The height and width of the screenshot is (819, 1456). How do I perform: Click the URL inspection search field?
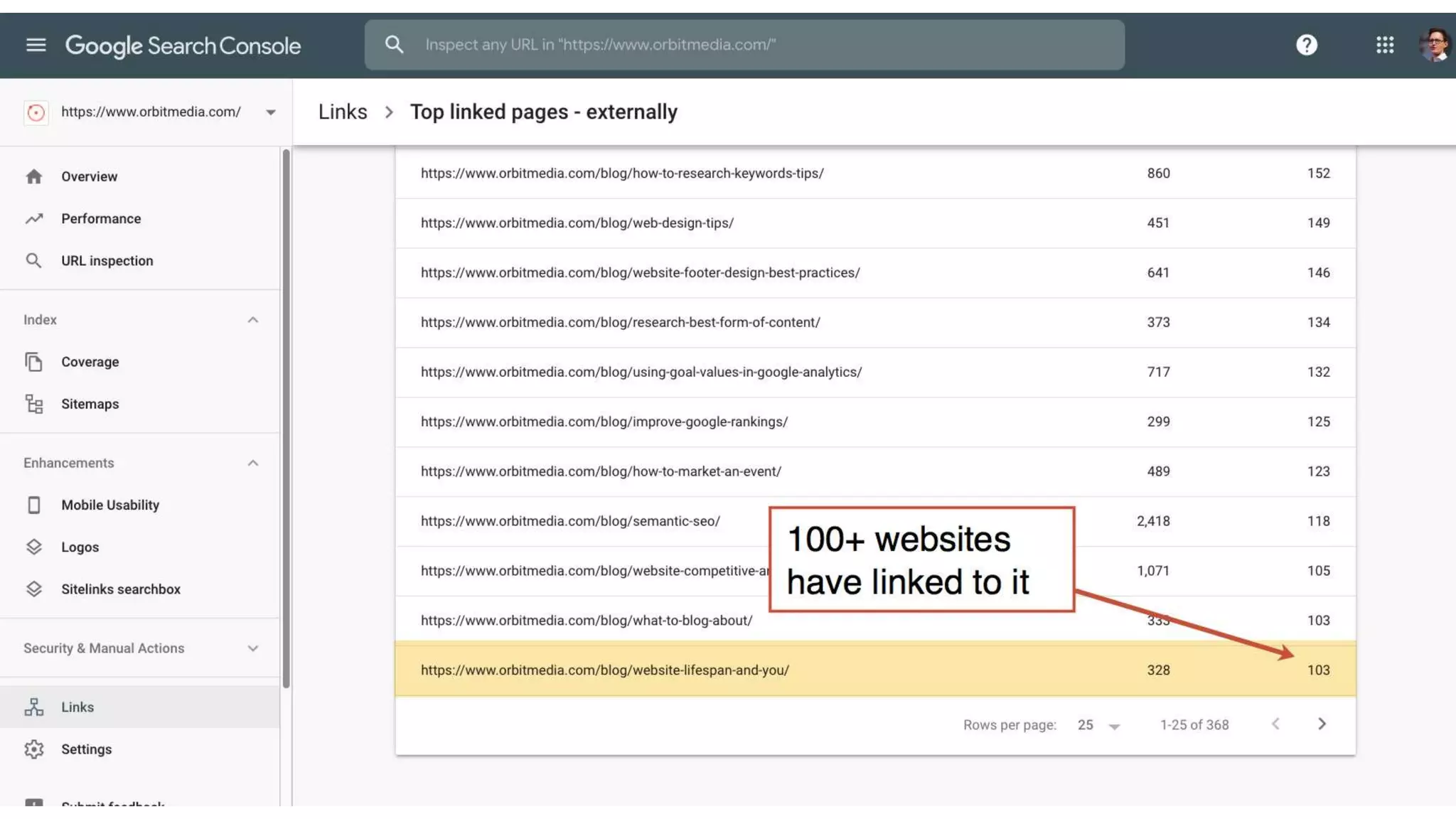(743, 45)
